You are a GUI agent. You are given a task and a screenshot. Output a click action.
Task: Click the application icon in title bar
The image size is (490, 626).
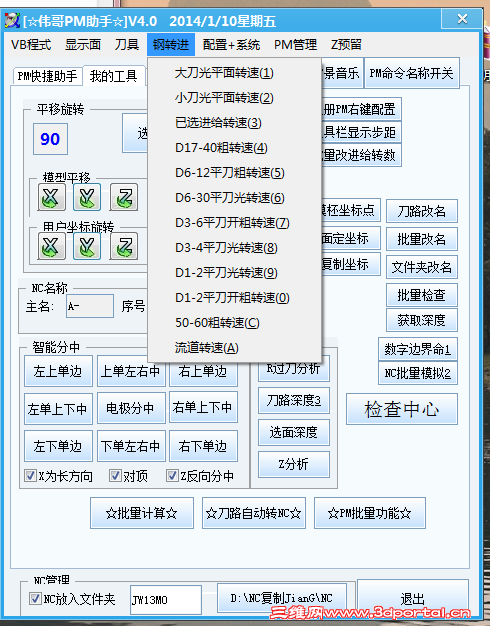[x=12, y=21]
